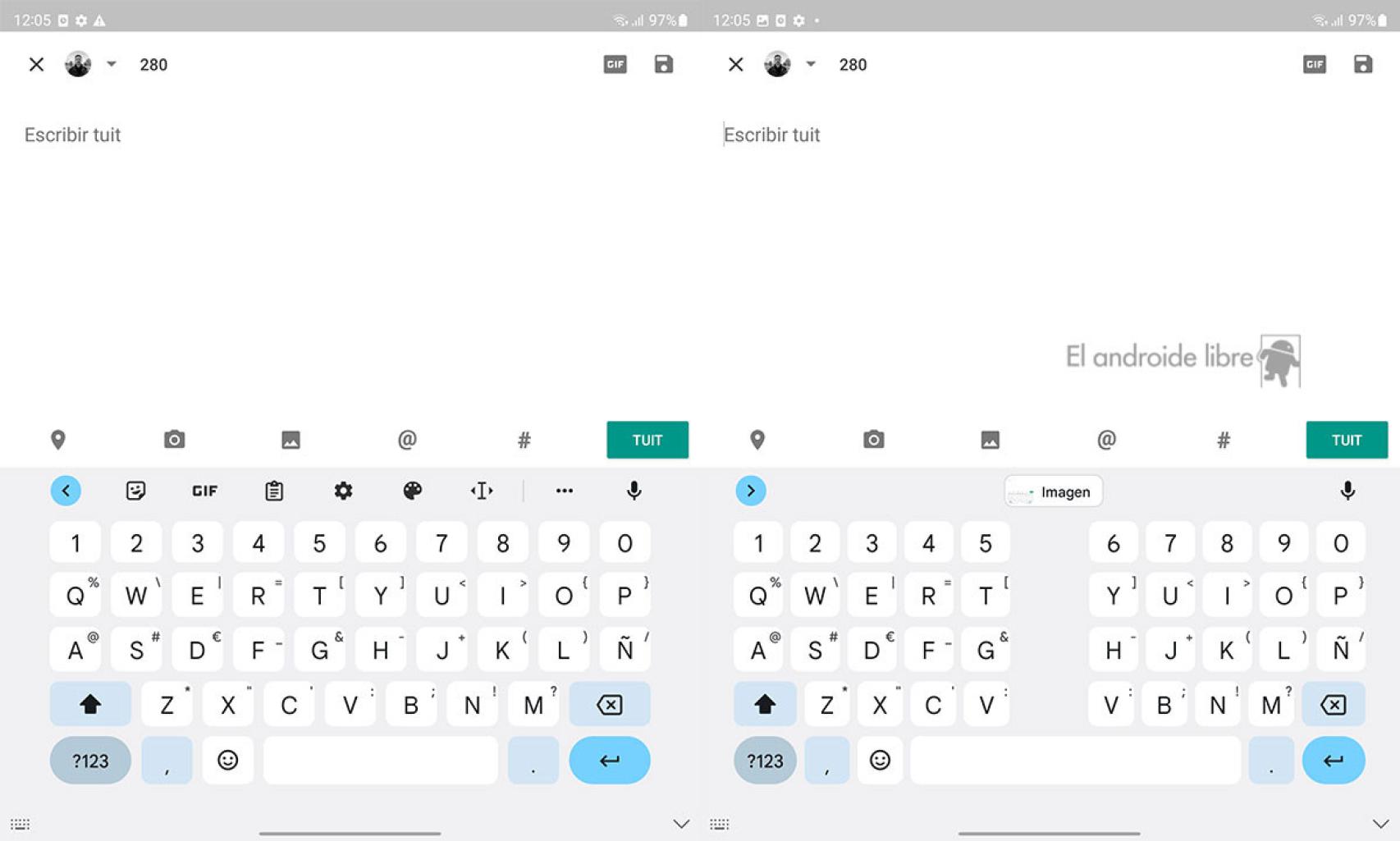
Task: Open GIF search in the keyboard toolbar
Action: point(204,491)
